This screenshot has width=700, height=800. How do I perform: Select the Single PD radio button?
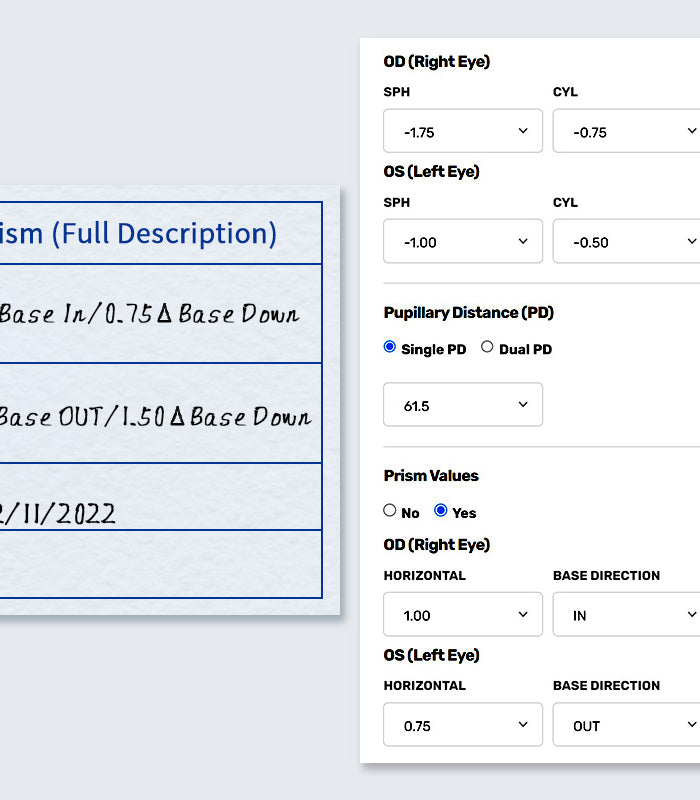(390, 348)
